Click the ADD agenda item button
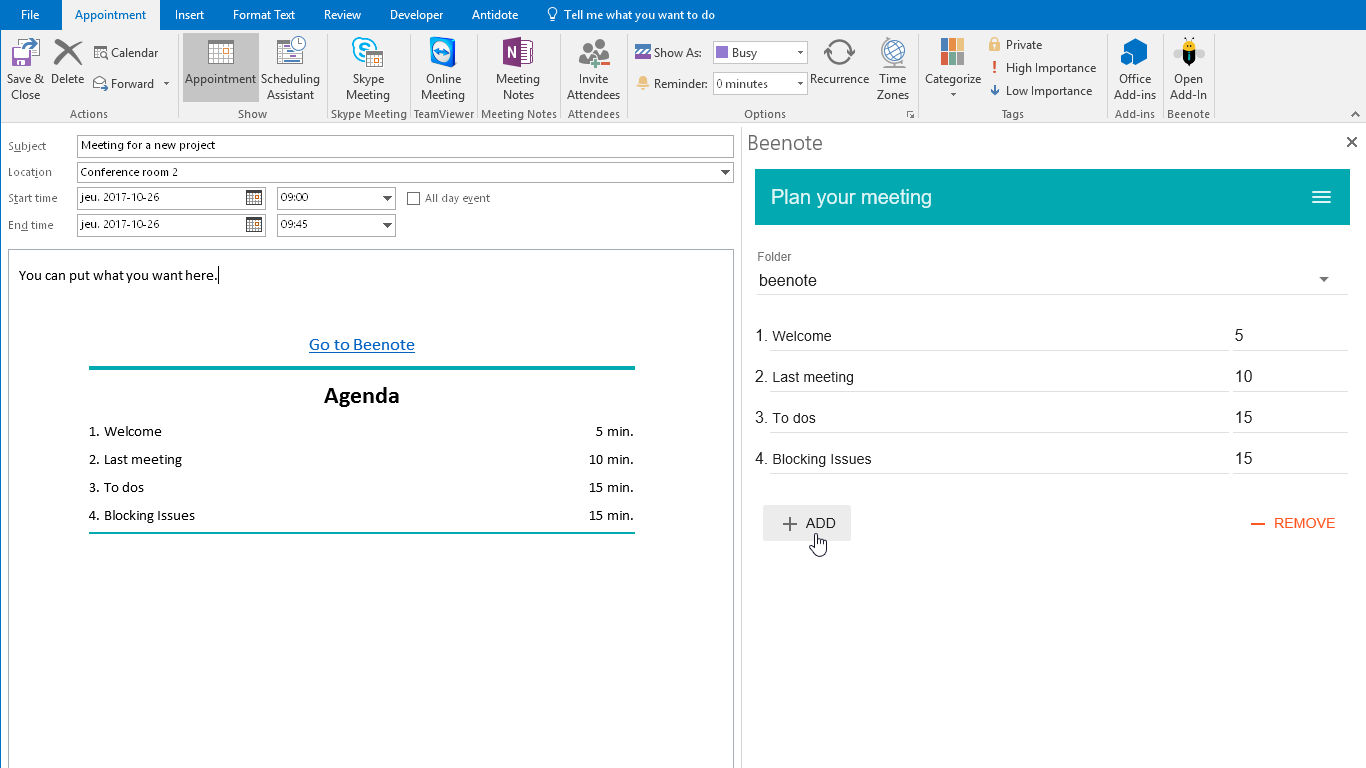The width and height of the screenshot is (1366, 768). (807, 523)
